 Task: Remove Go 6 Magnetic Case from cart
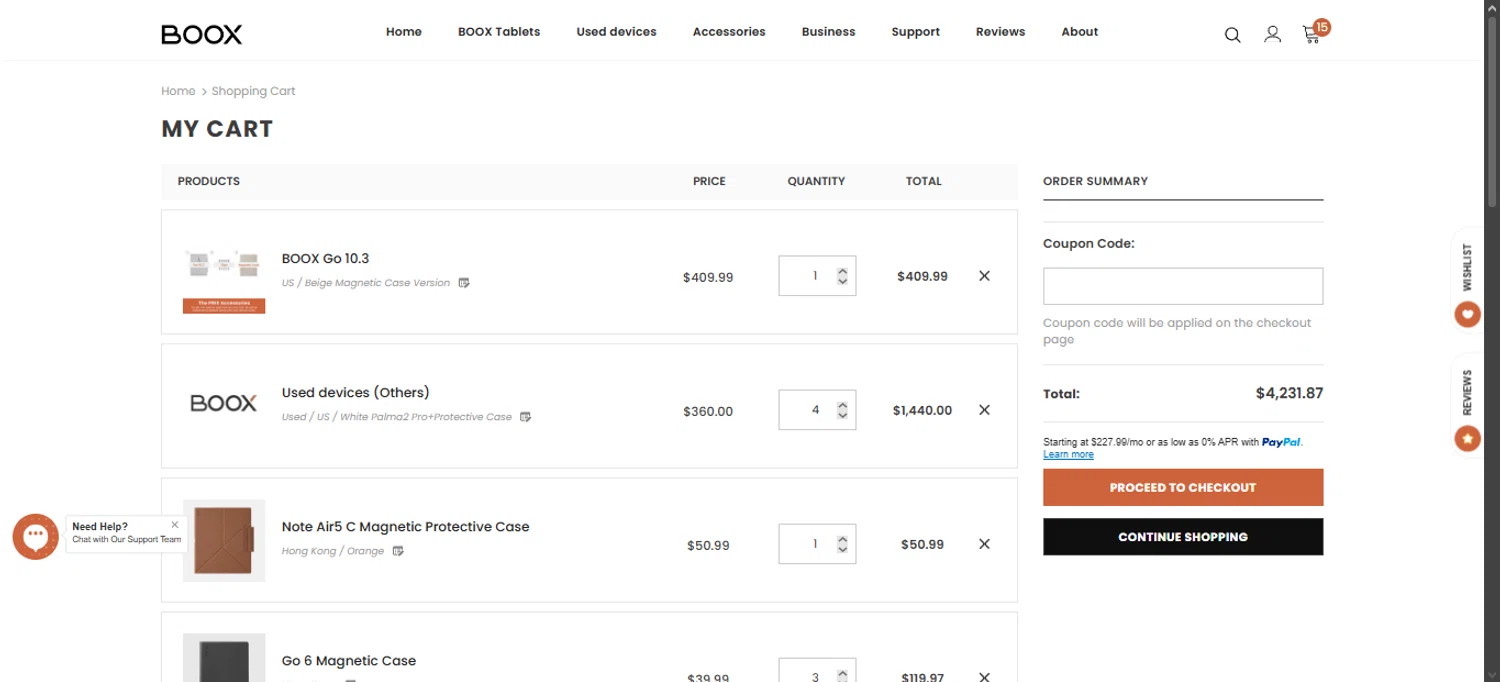(984, 677)
